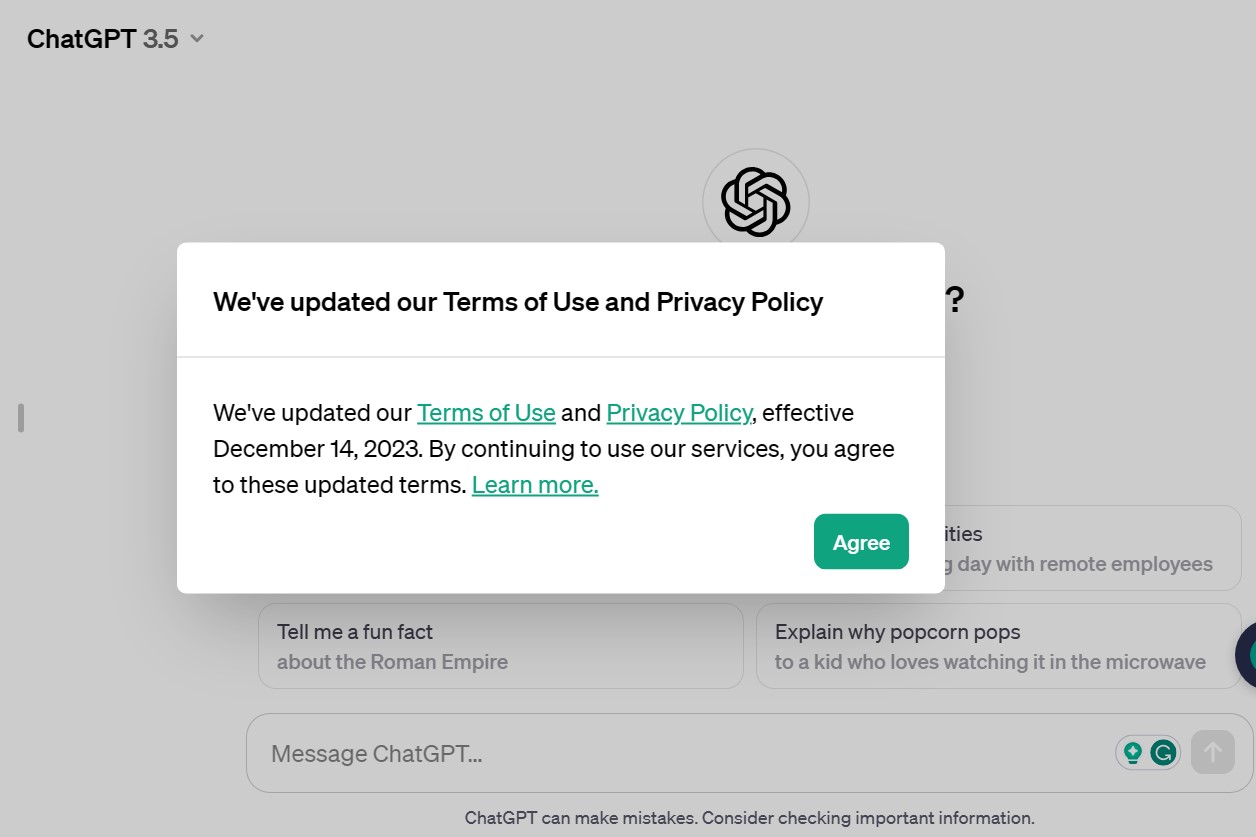Pick the remote employees suggestion card
1256x837 pixels.
click(x=1093, y=549)
